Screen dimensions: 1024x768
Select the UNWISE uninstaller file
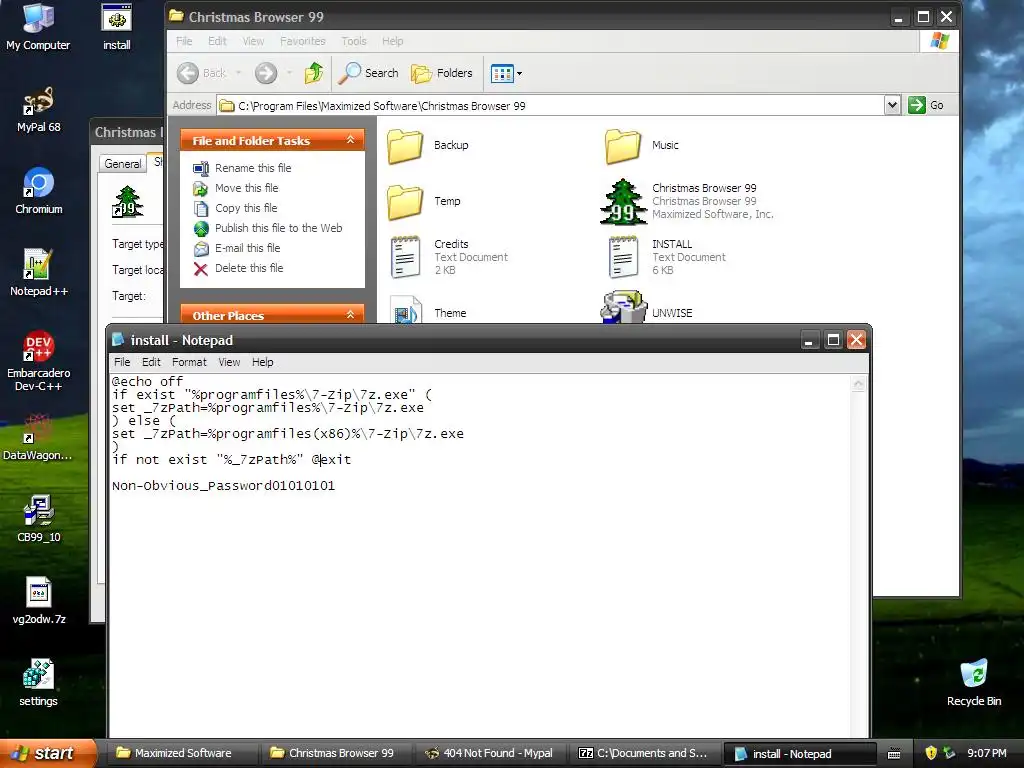point(647,308)
